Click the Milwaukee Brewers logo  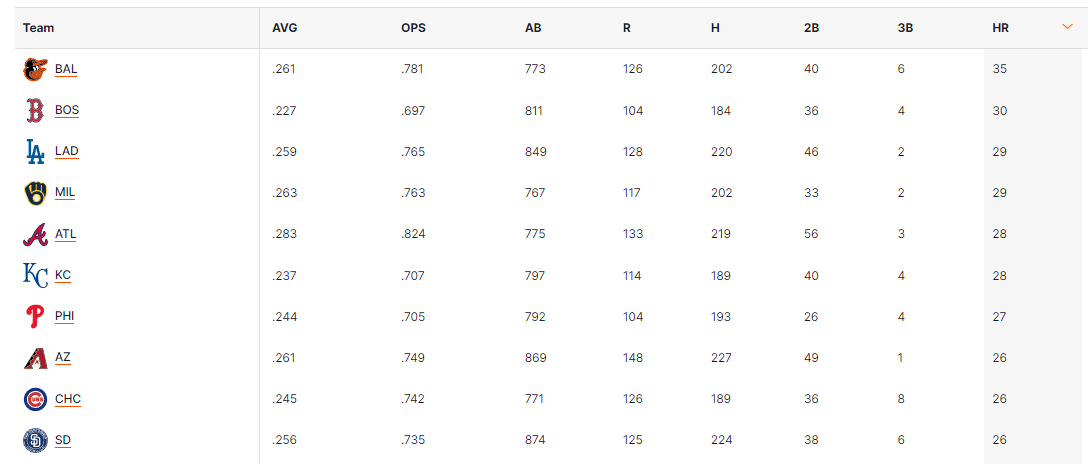pos(35,193)
